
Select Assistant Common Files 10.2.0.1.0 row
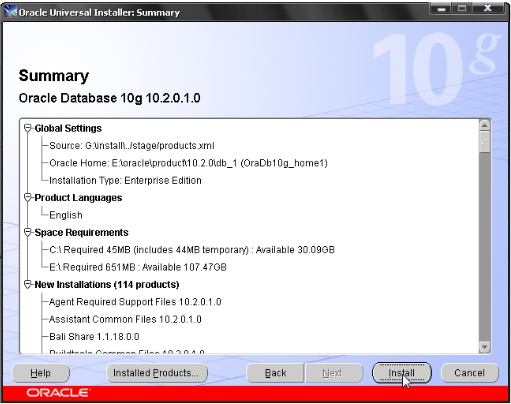[125, 319]
